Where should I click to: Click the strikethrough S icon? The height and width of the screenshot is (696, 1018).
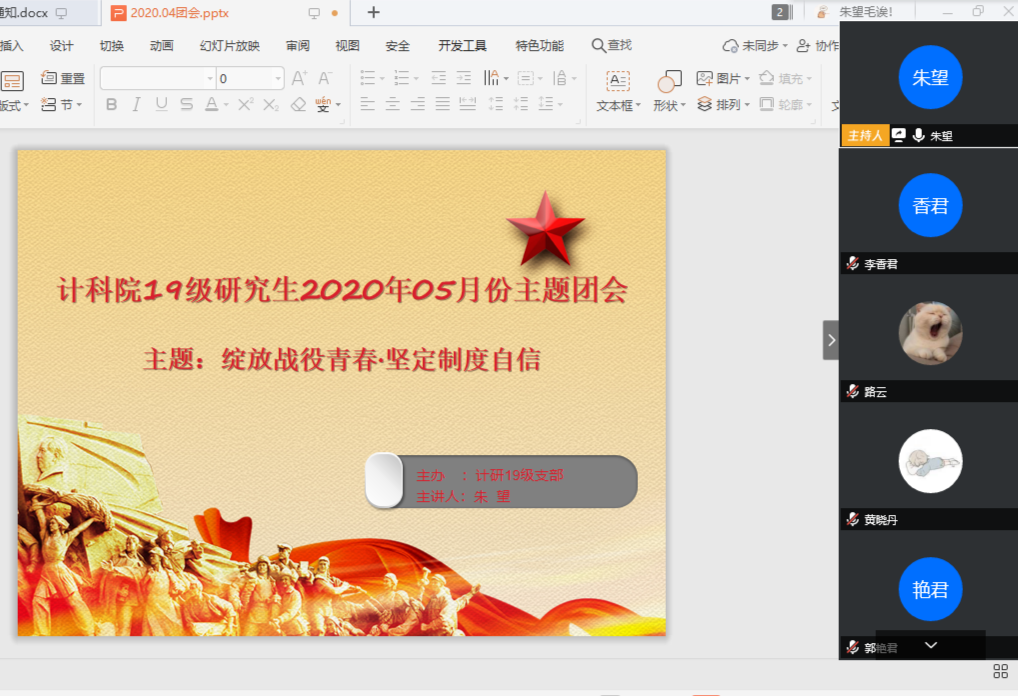(186, 105)
